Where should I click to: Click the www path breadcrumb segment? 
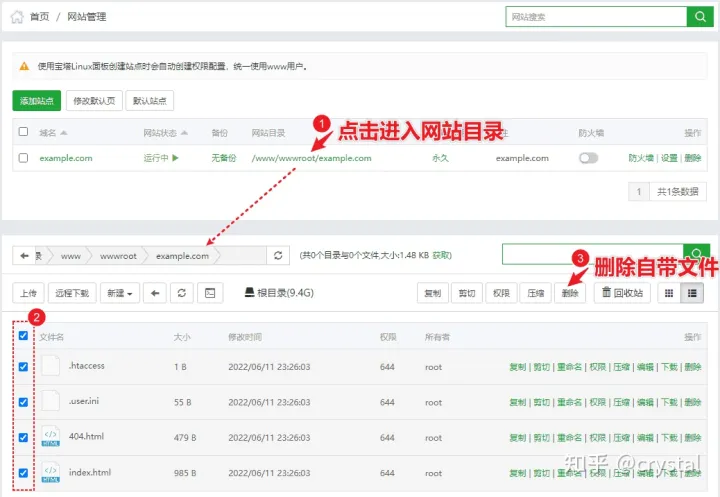click(x=71, y=256)
